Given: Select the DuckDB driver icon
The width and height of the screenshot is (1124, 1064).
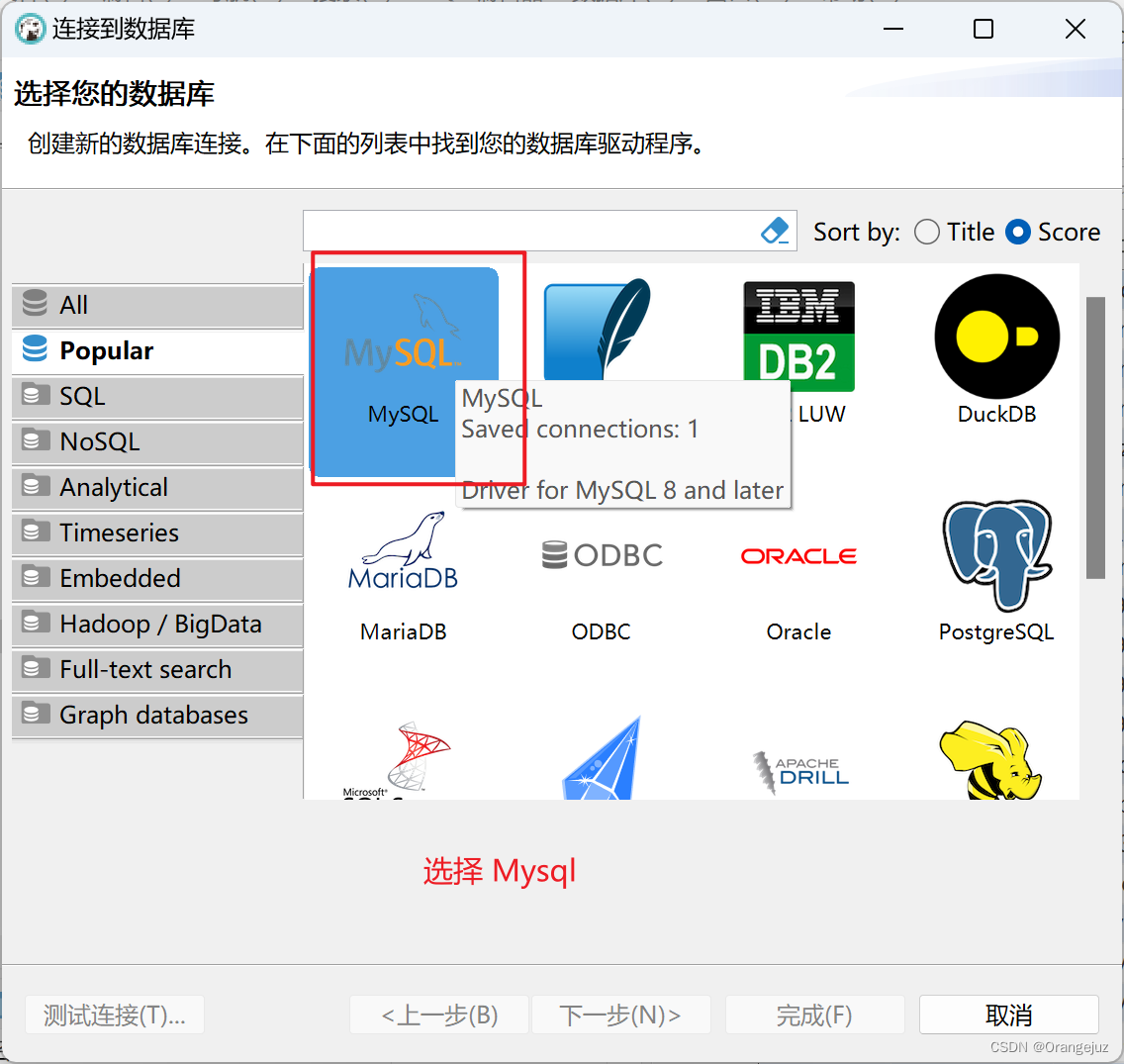Looking at the screenshot, I should pyautogui.click(x=996, y=337).
